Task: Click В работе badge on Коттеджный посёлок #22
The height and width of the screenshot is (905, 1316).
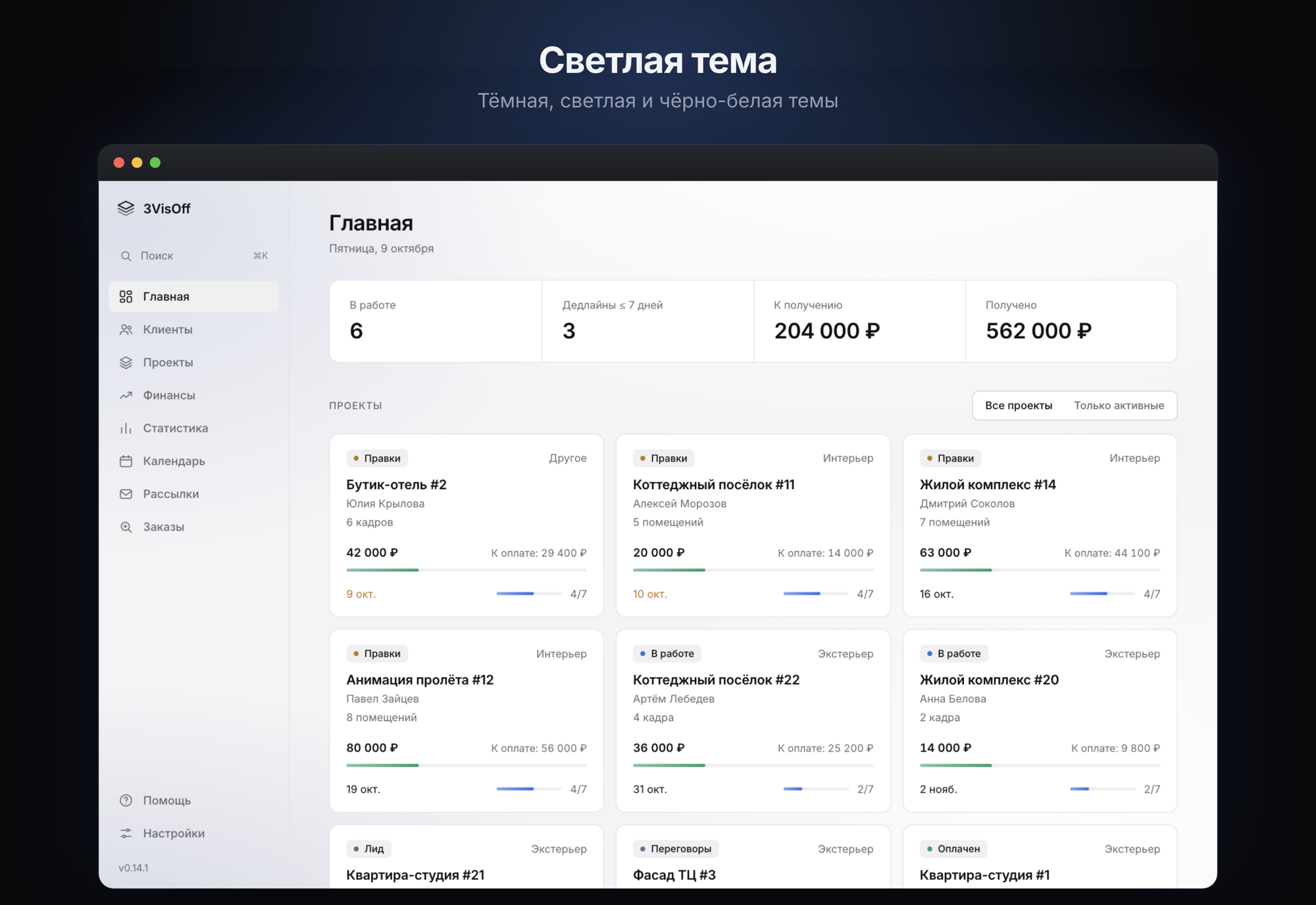Action: point(667,654)
